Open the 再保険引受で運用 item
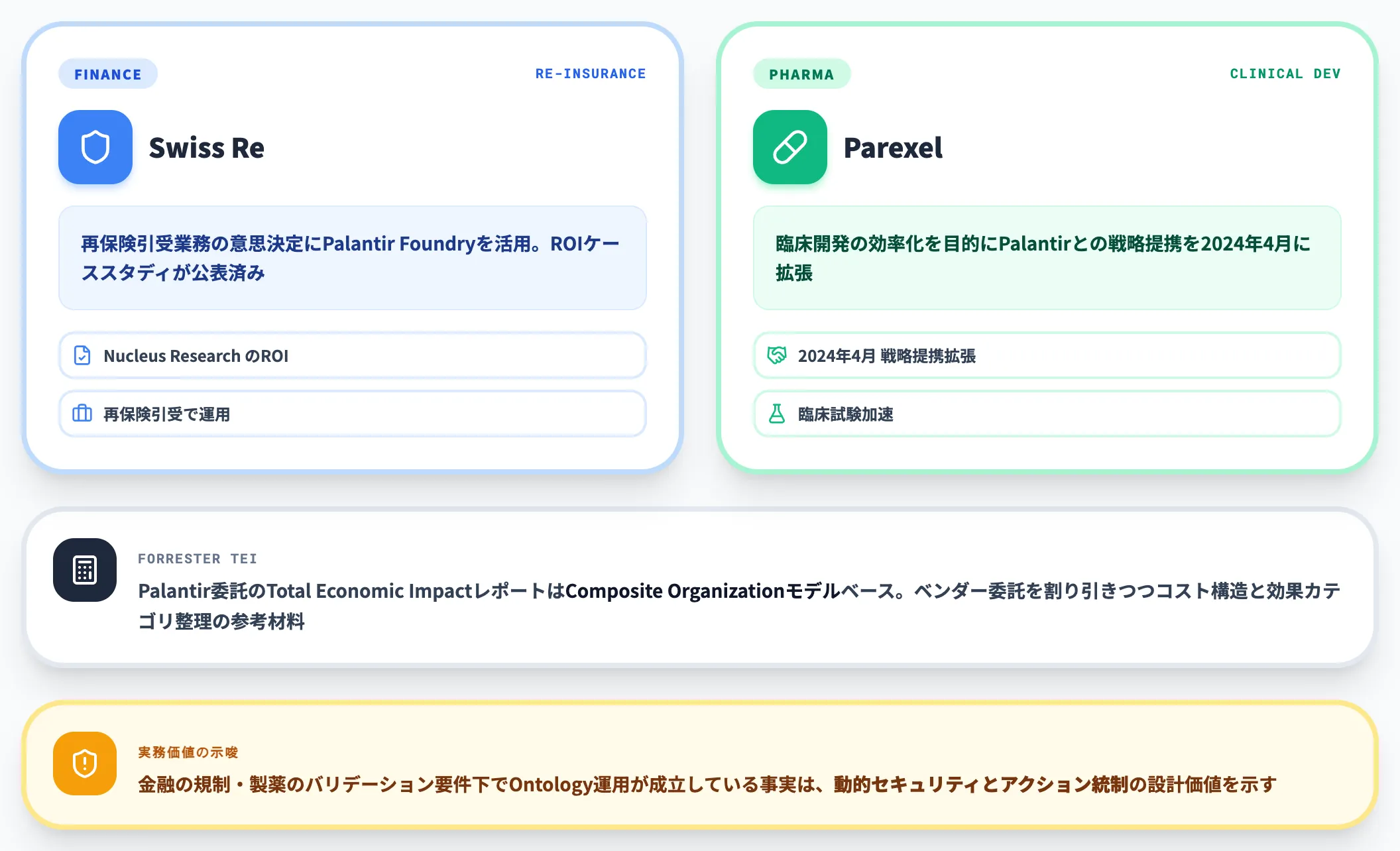Screen dimensions: 1400x851 353,414
